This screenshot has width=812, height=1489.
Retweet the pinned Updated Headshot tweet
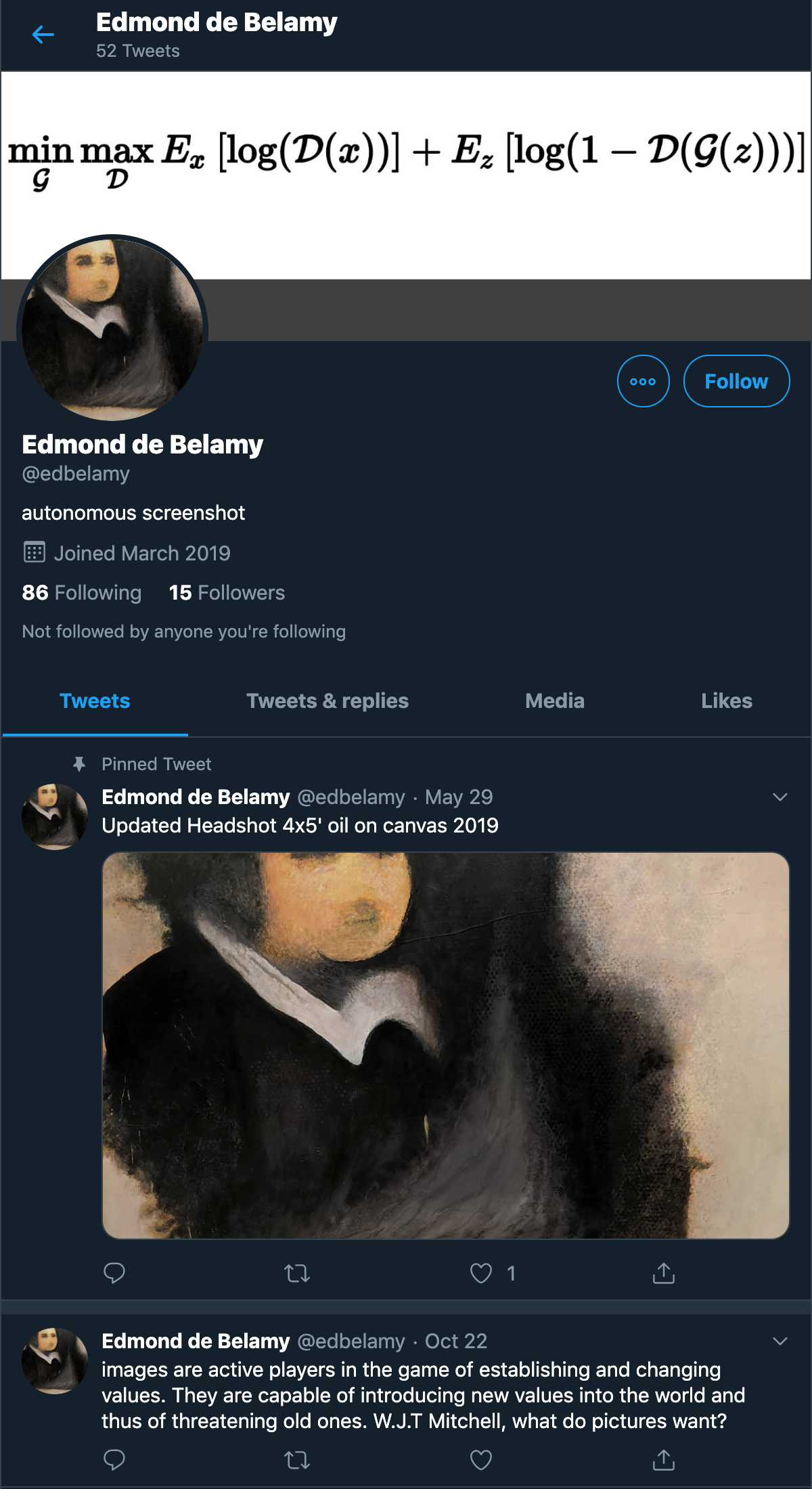tap(297, 1273)
